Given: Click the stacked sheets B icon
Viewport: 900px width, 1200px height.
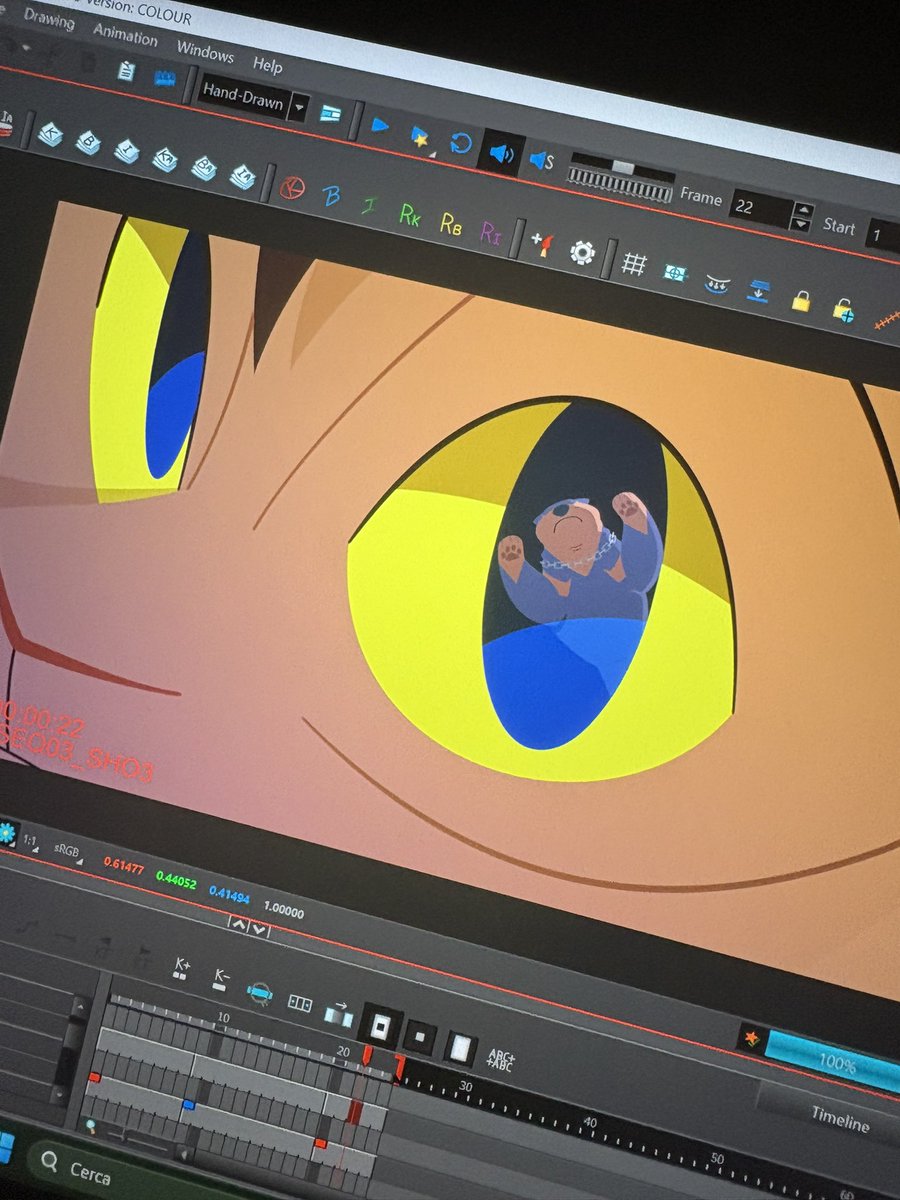Looking at the screenshot, I should [x=88, y=142].
